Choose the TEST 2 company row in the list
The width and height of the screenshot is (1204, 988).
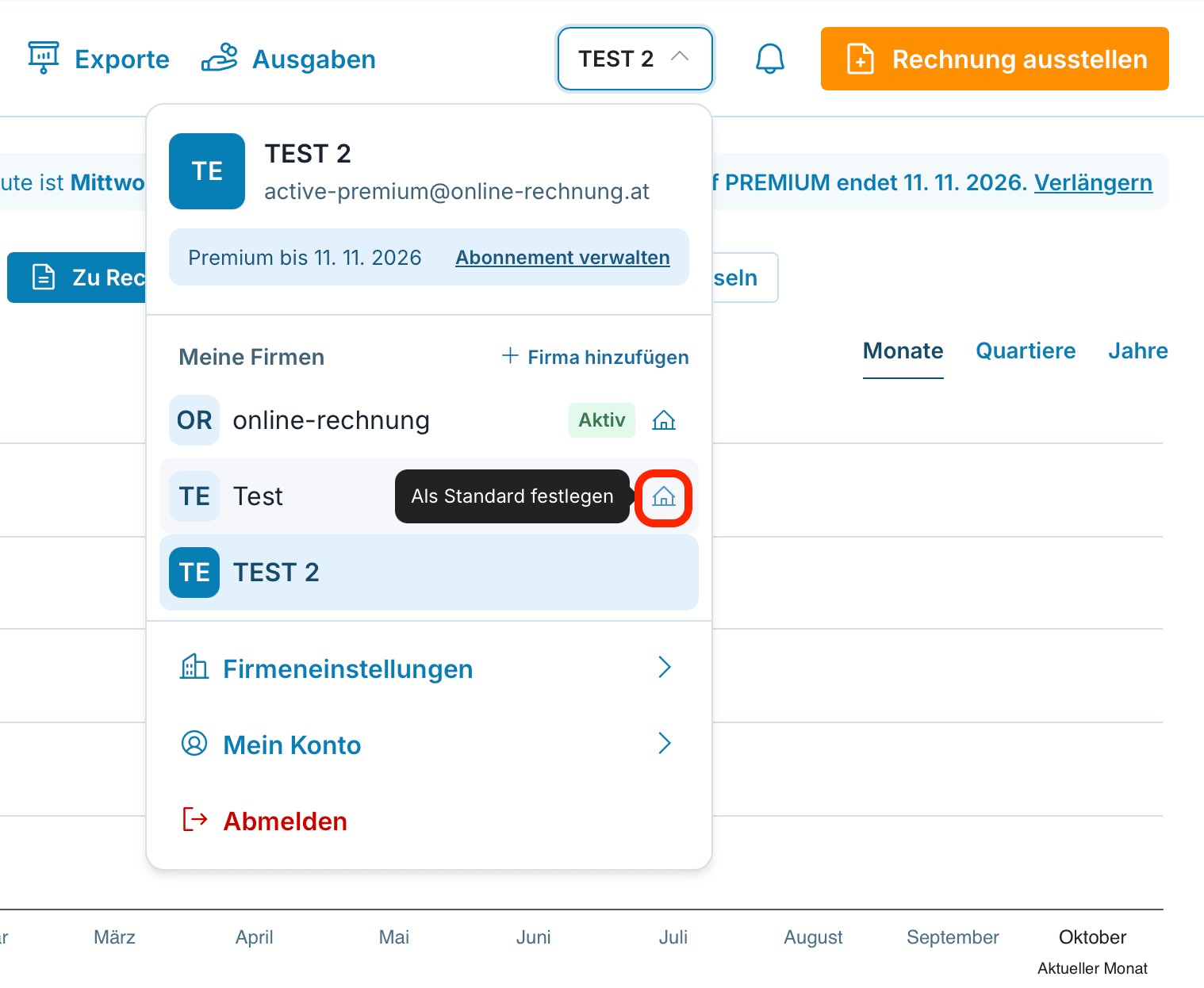click(429, 573)
